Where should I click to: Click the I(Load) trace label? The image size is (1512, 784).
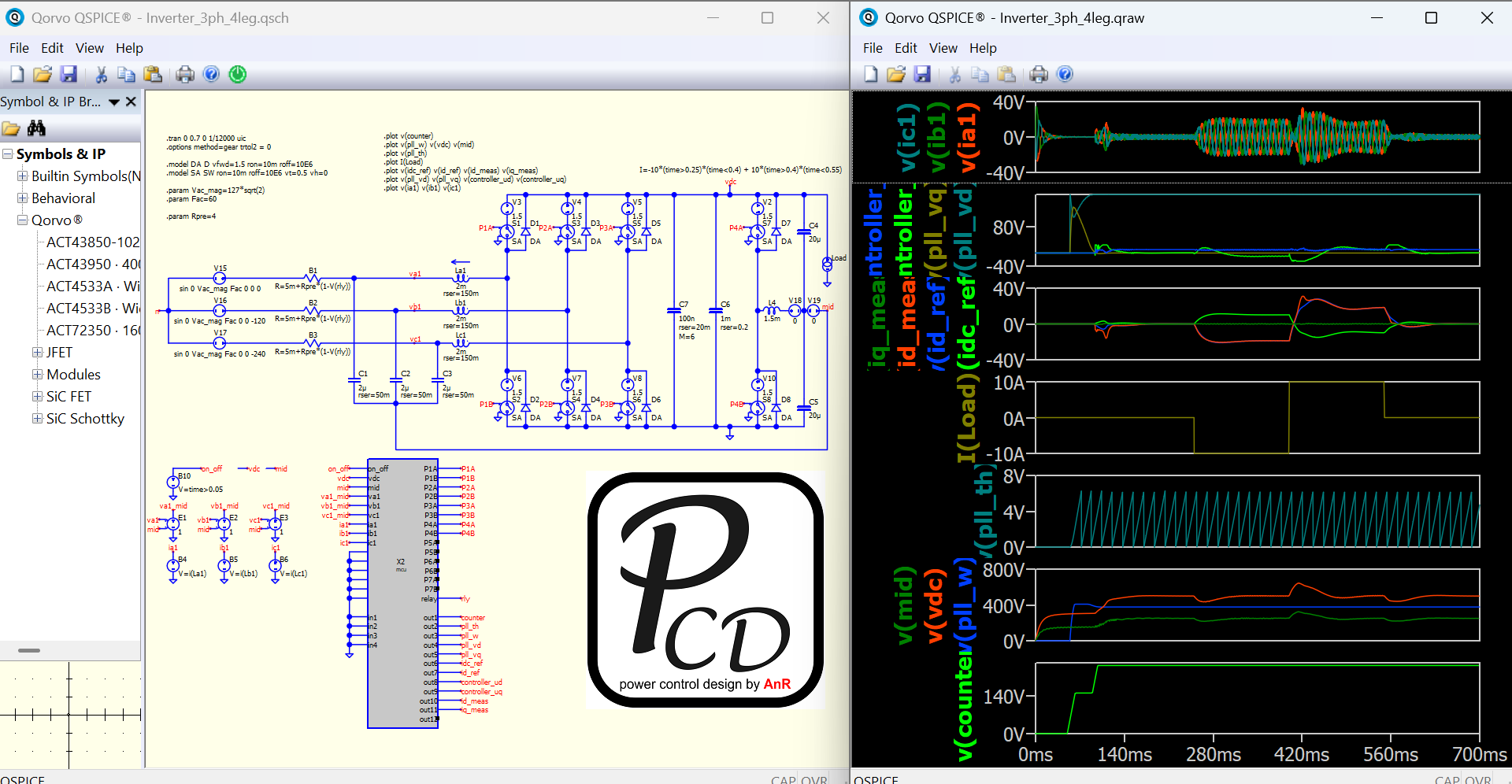tap(966, 417)
